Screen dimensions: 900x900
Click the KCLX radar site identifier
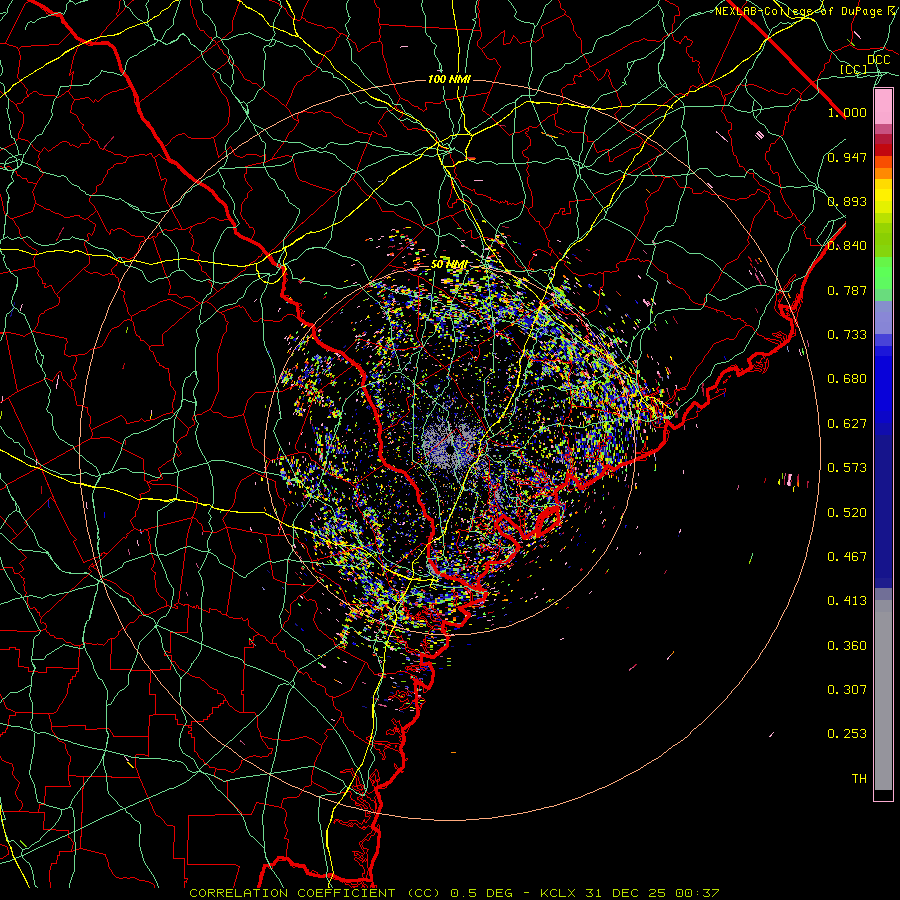[x=557, y=893]
